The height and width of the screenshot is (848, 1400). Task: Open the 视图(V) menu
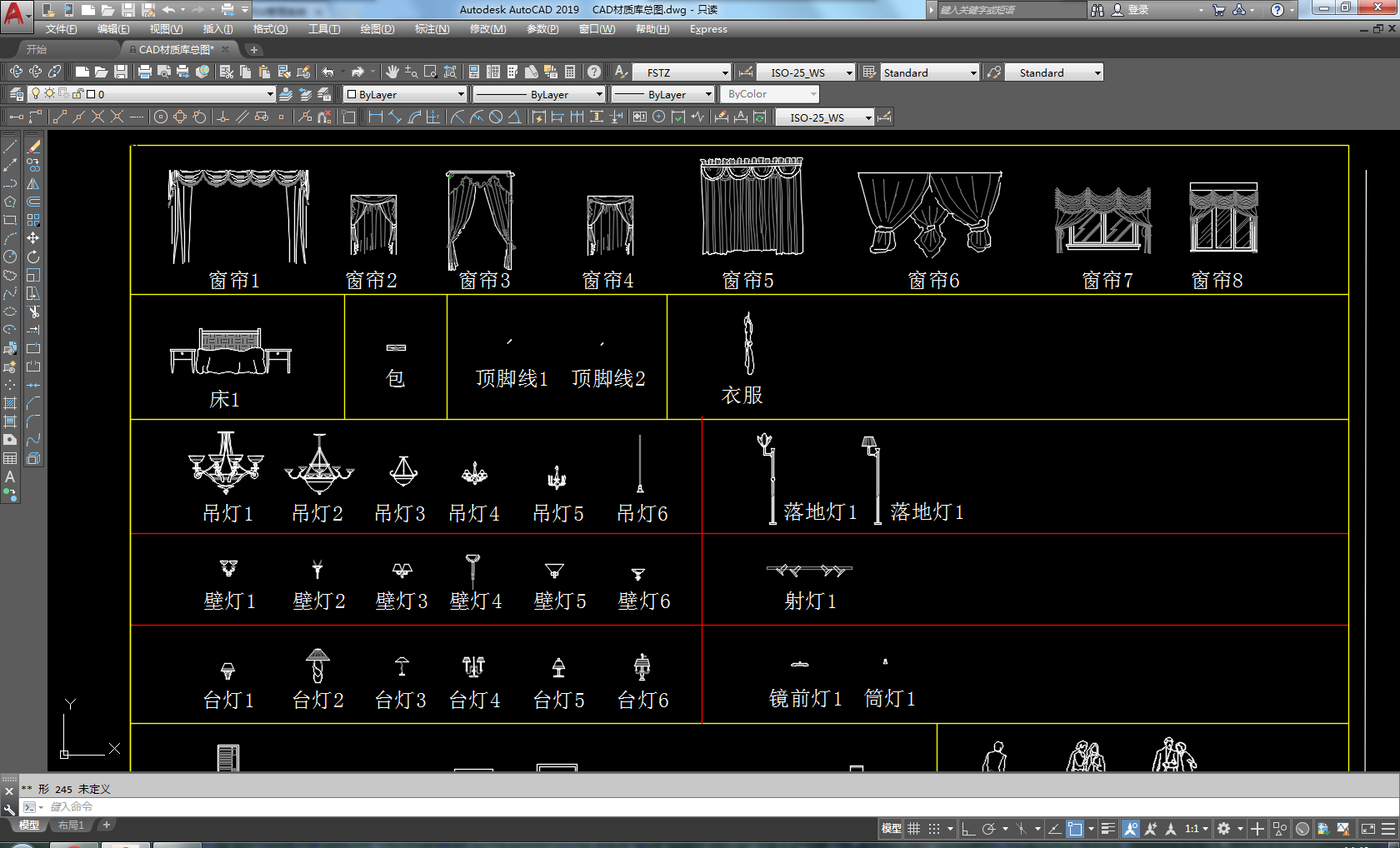point(166,29)
